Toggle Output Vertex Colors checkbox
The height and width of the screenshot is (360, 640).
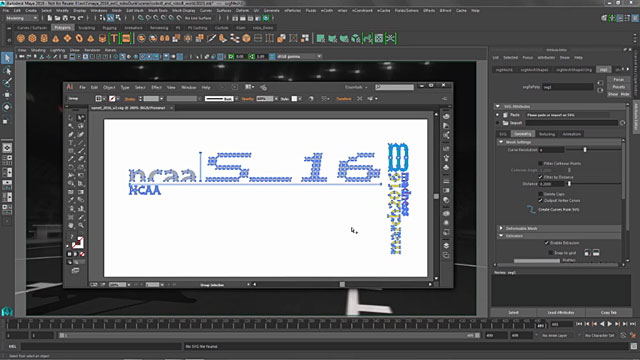[x=540, y=200]
